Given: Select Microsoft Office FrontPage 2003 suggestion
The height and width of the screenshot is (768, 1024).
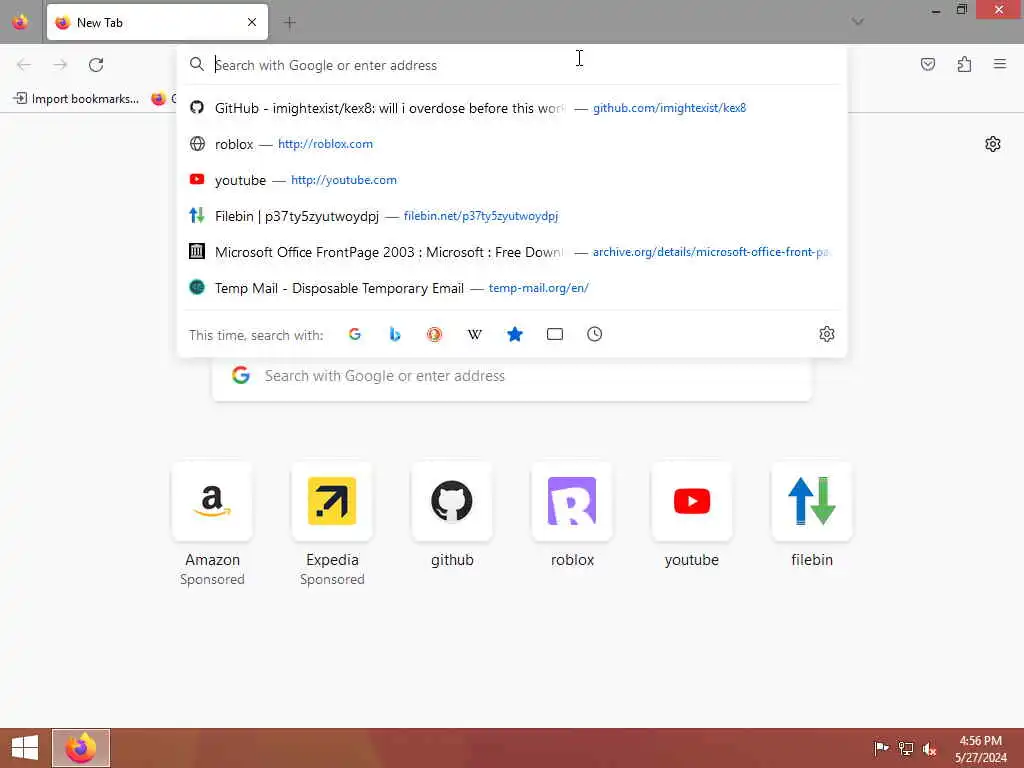Looking at the screenshot, I should point(512,251).
